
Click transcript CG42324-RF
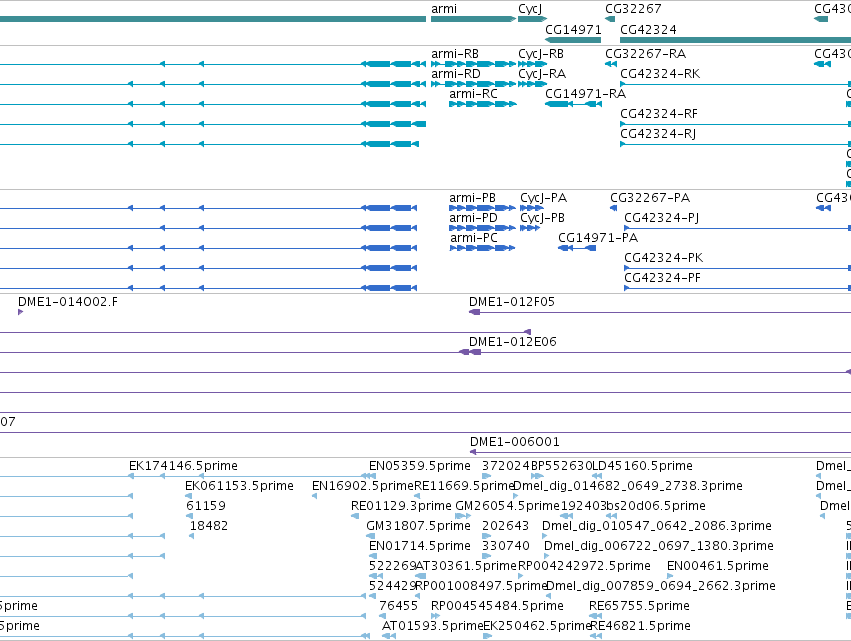(x=735, y=124)
